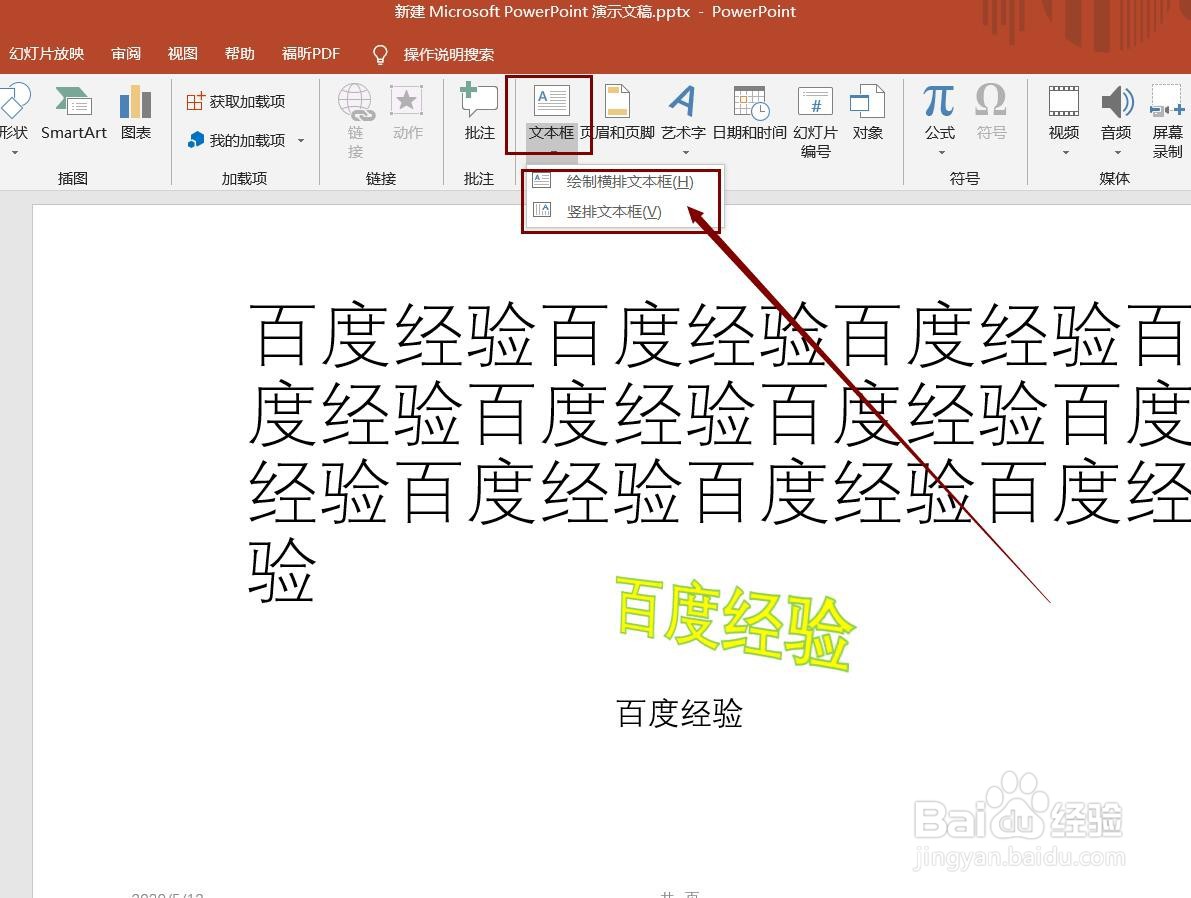Open the Shapes gallery
Viewport: 1191px width, 898px height.
(13, 112)
